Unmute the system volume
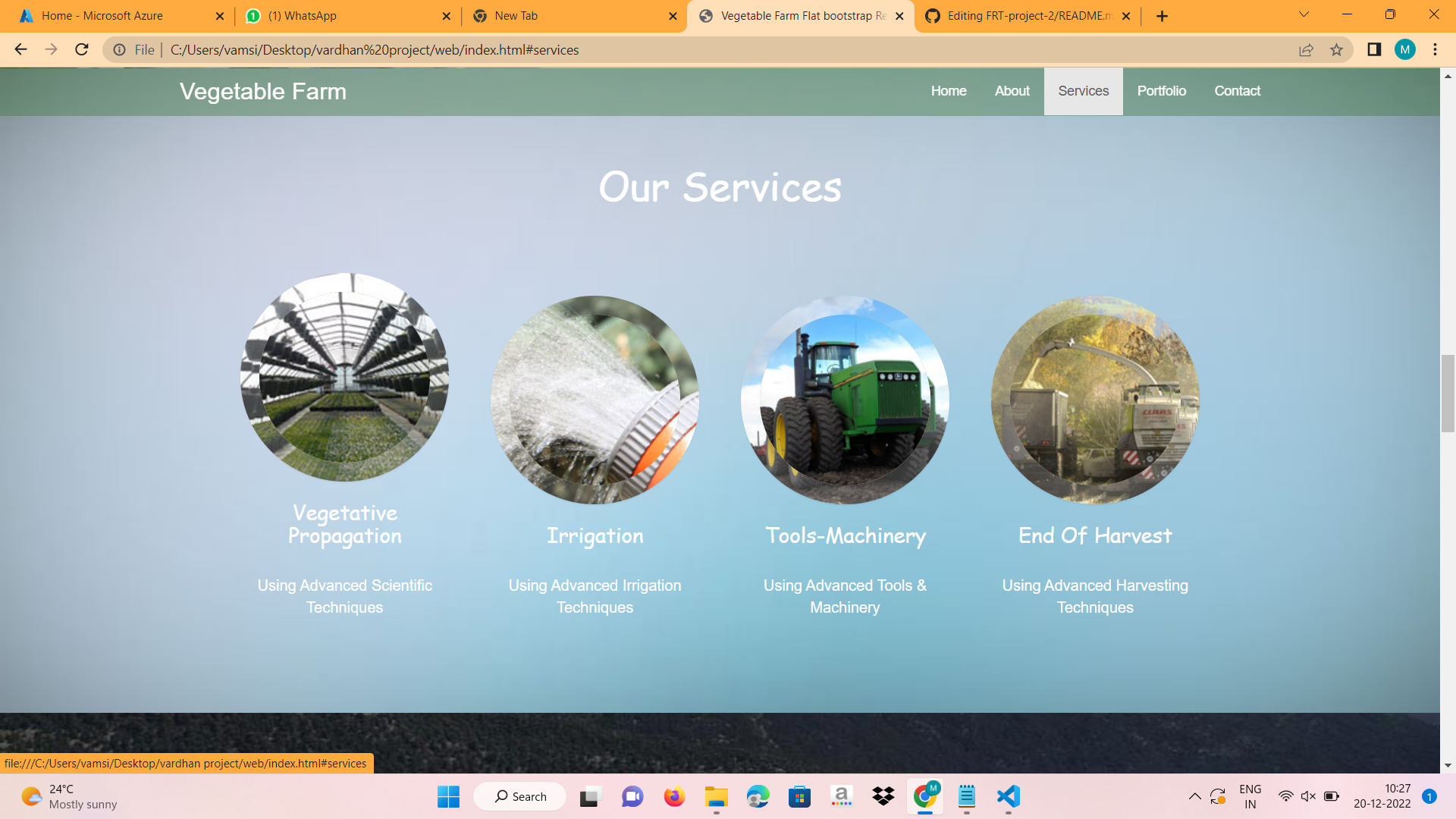 (1308, 796)
